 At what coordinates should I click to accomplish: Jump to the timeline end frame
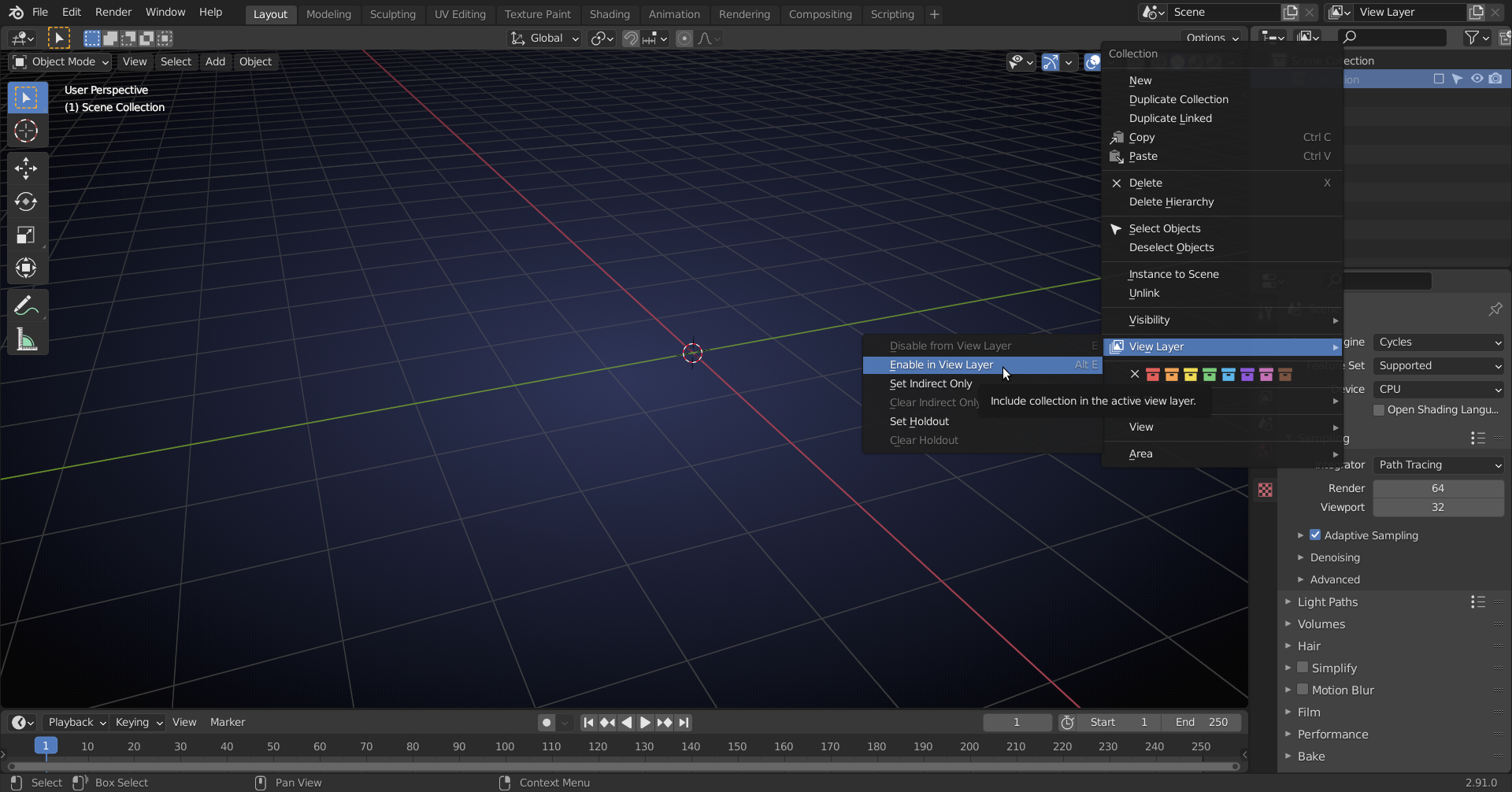point(684,723)
